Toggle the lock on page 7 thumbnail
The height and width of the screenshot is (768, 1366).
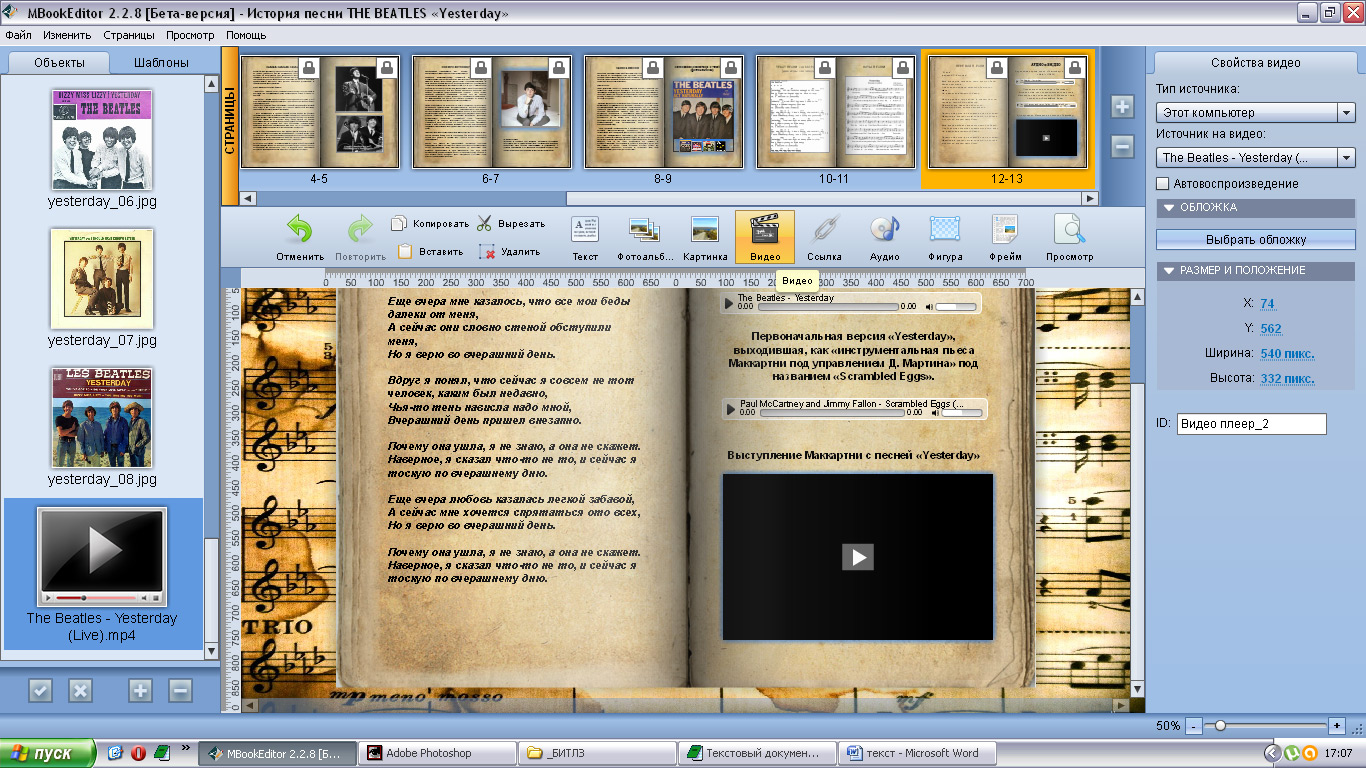[560, 68]
